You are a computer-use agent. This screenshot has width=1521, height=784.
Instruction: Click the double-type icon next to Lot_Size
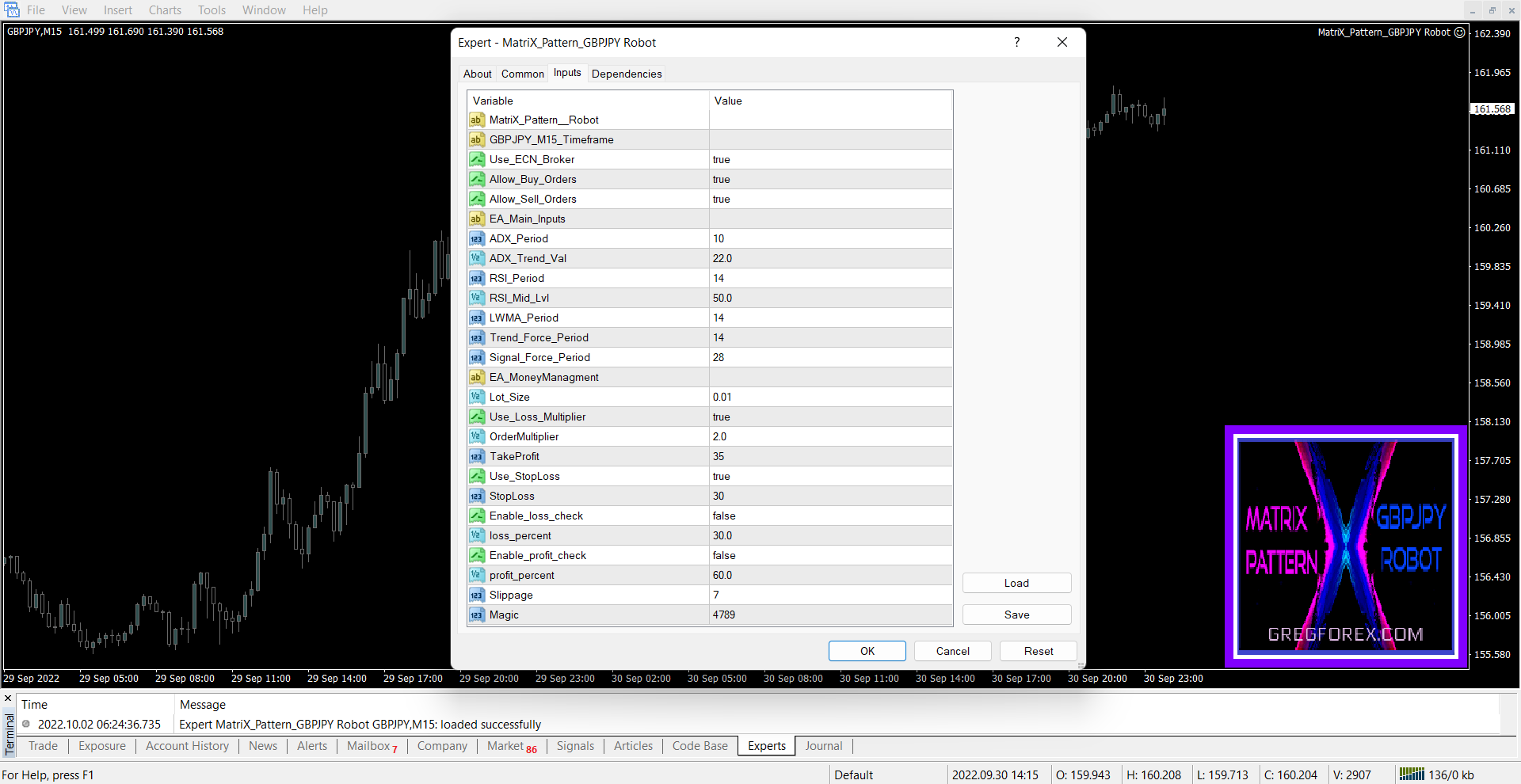click(x=476, y=397)
